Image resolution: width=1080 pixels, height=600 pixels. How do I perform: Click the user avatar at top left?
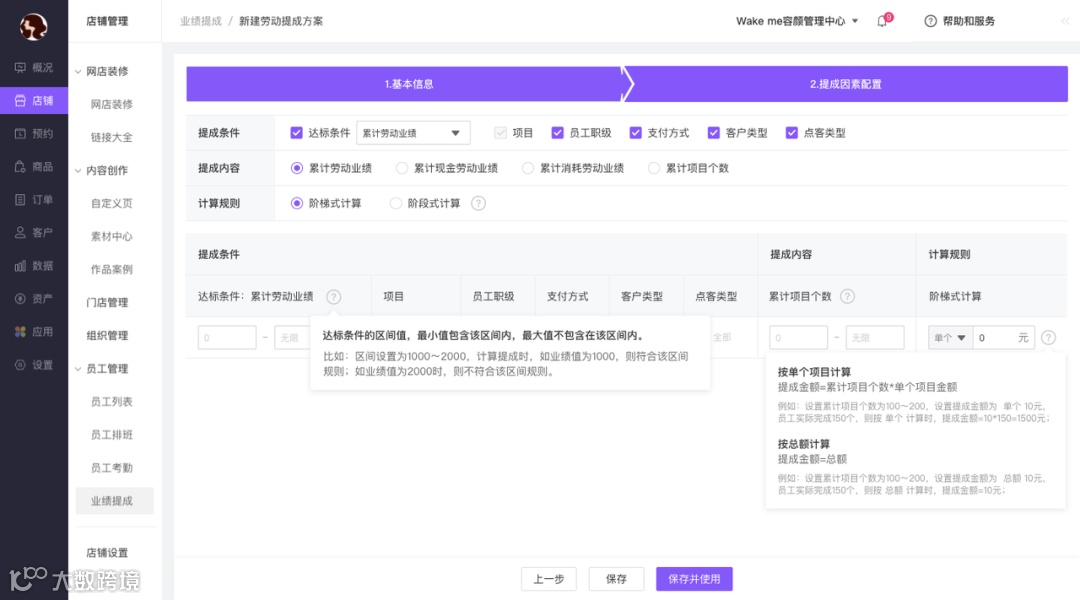(x=33, y=27)
